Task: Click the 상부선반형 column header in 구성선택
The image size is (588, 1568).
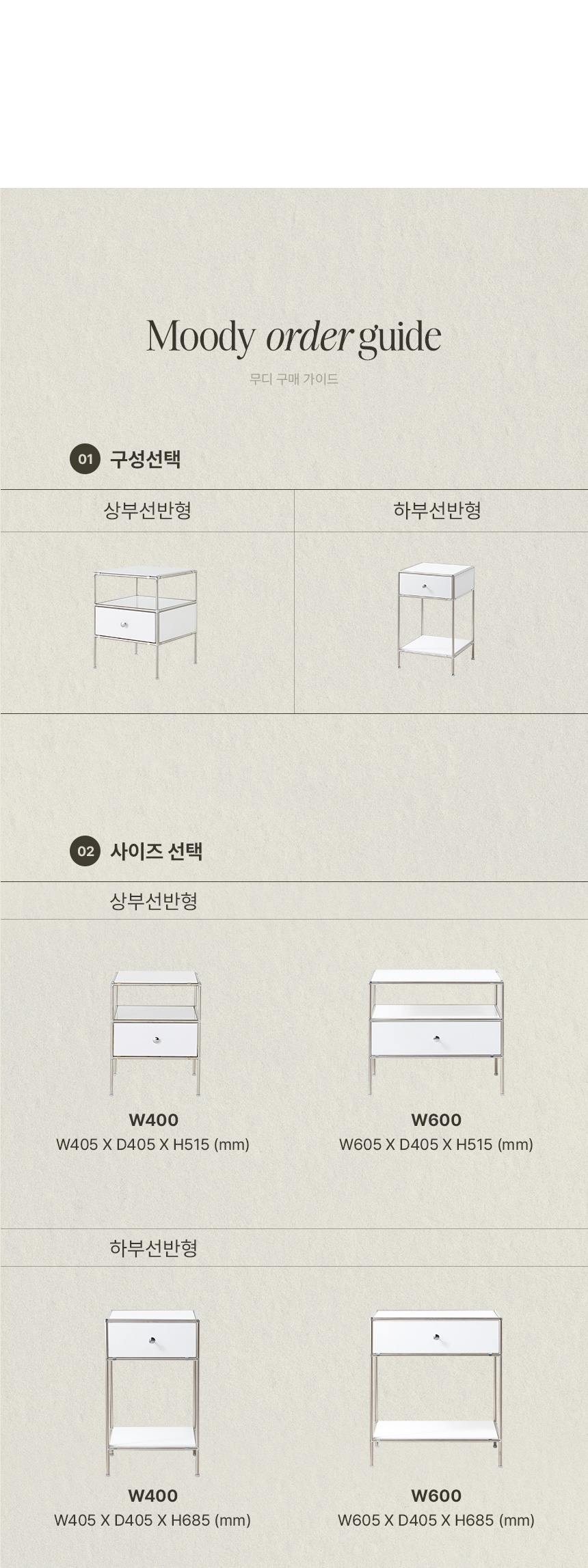Action: [x=147, y=510]
